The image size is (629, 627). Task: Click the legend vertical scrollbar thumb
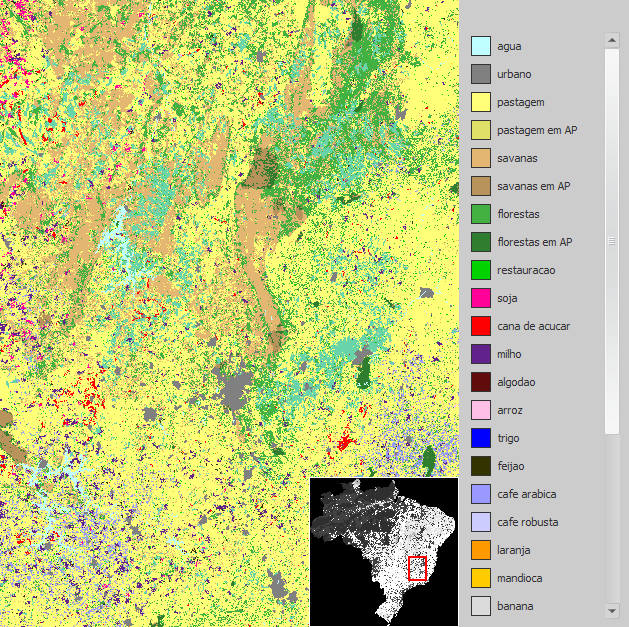click(x=612, y=240)
